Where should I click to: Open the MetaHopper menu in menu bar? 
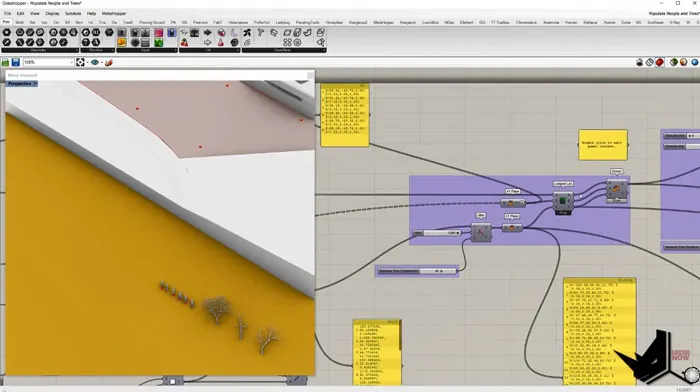114,13
